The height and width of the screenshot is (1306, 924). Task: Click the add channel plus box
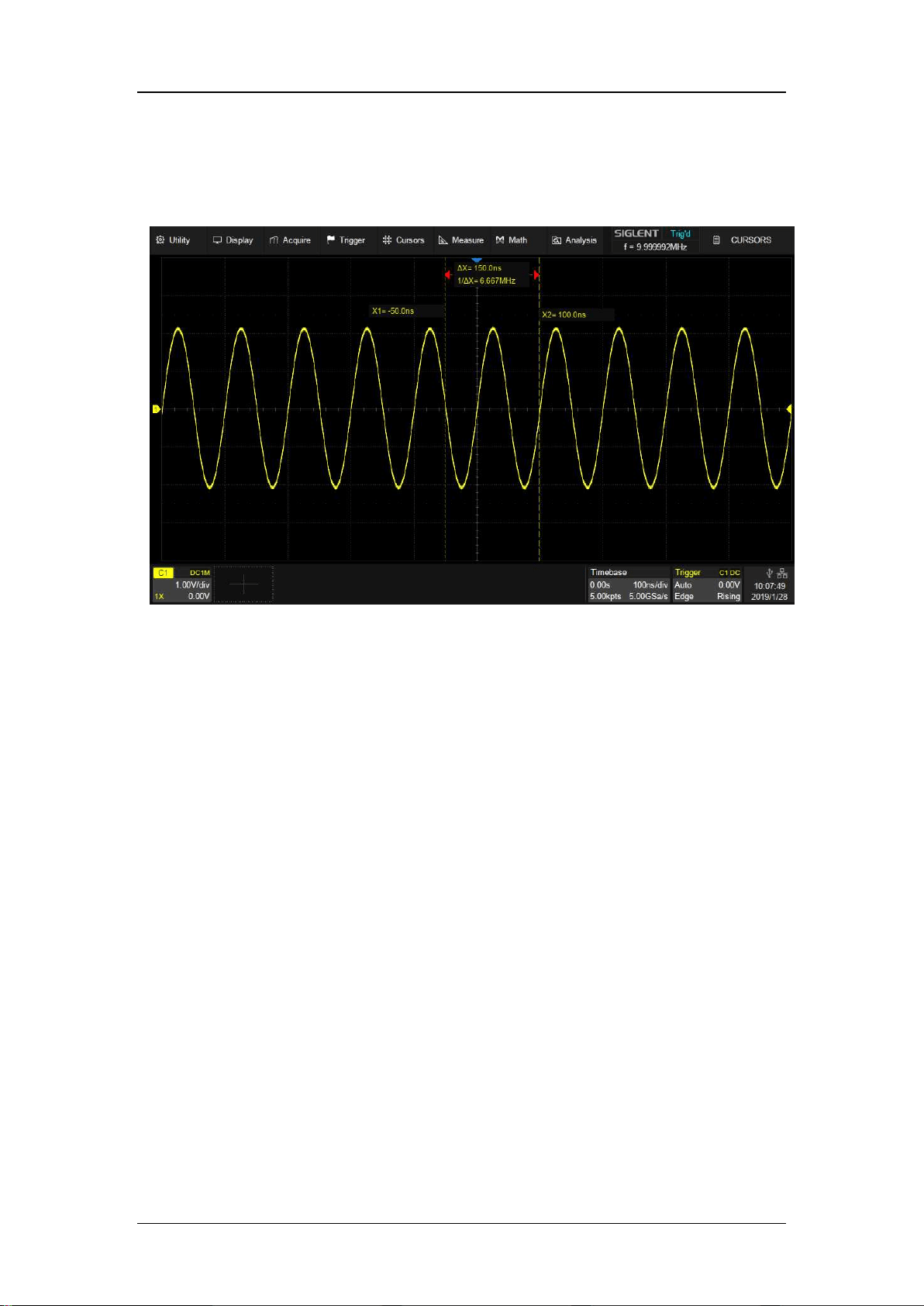tap(243, 584)
